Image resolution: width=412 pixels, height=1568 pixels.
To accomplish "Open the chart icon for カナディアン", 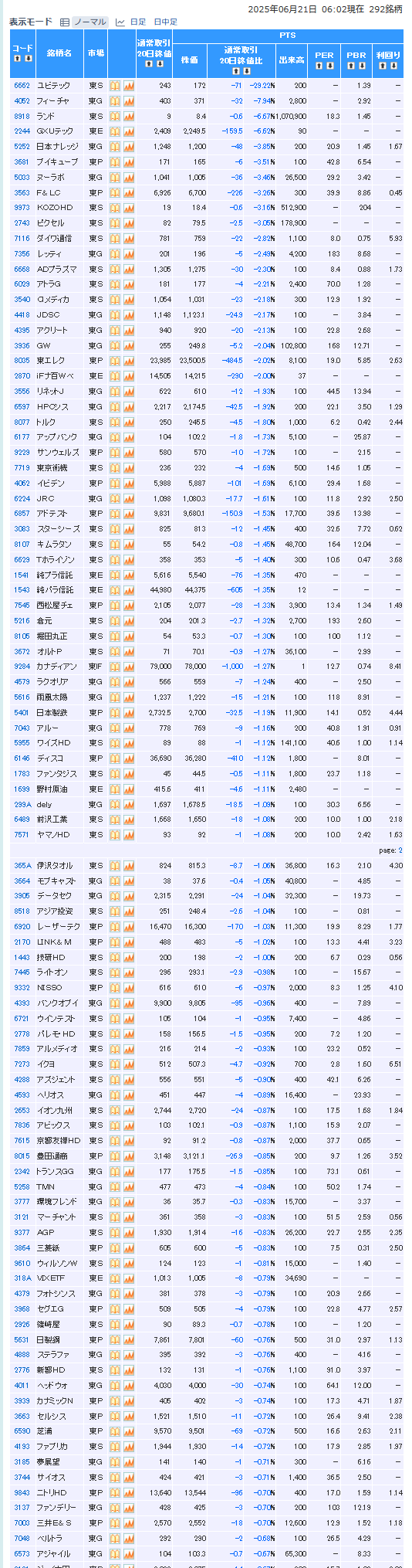I will click(x=129, y=667).
